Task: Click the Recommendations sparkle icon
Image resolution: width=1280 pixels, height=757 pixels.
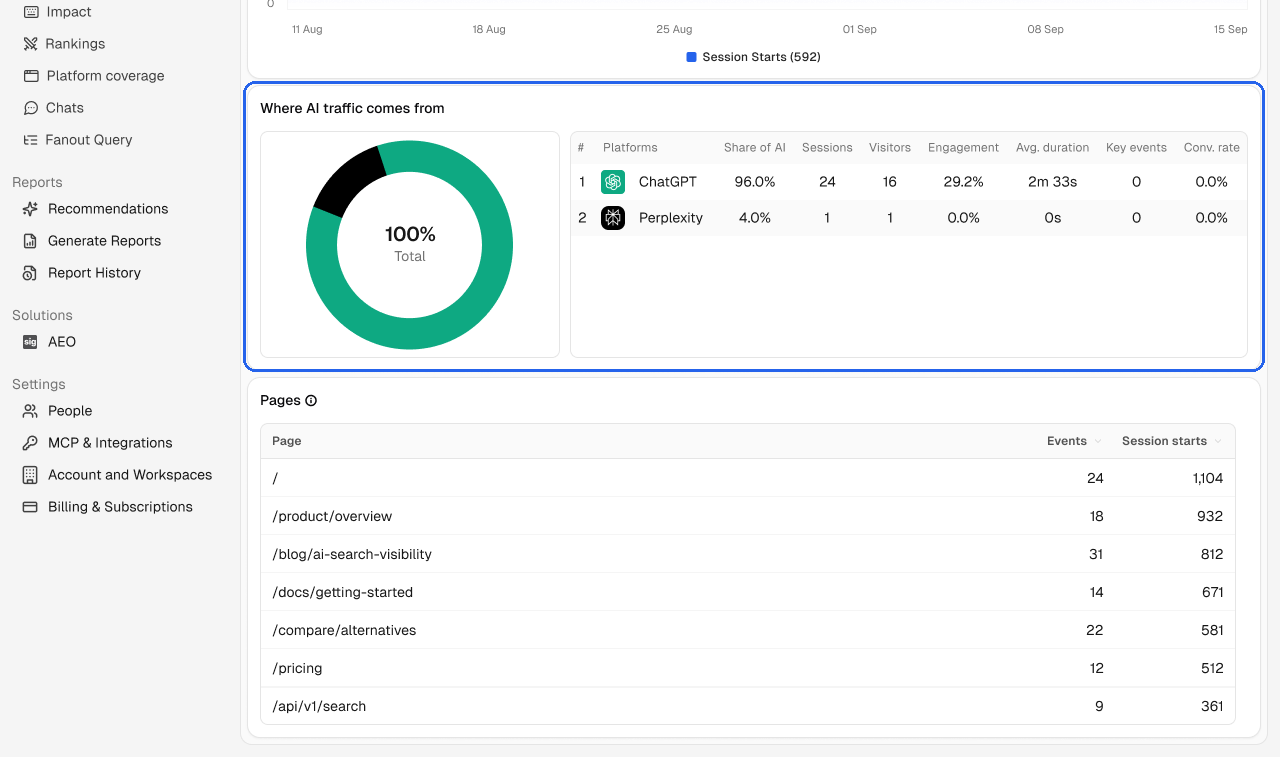Action: click(30, 209)
